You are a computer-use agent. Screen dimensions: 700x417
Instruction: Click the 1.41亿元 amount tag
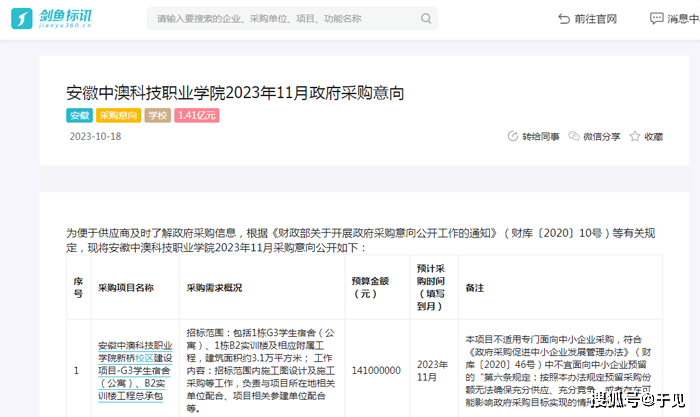(197, 115)
